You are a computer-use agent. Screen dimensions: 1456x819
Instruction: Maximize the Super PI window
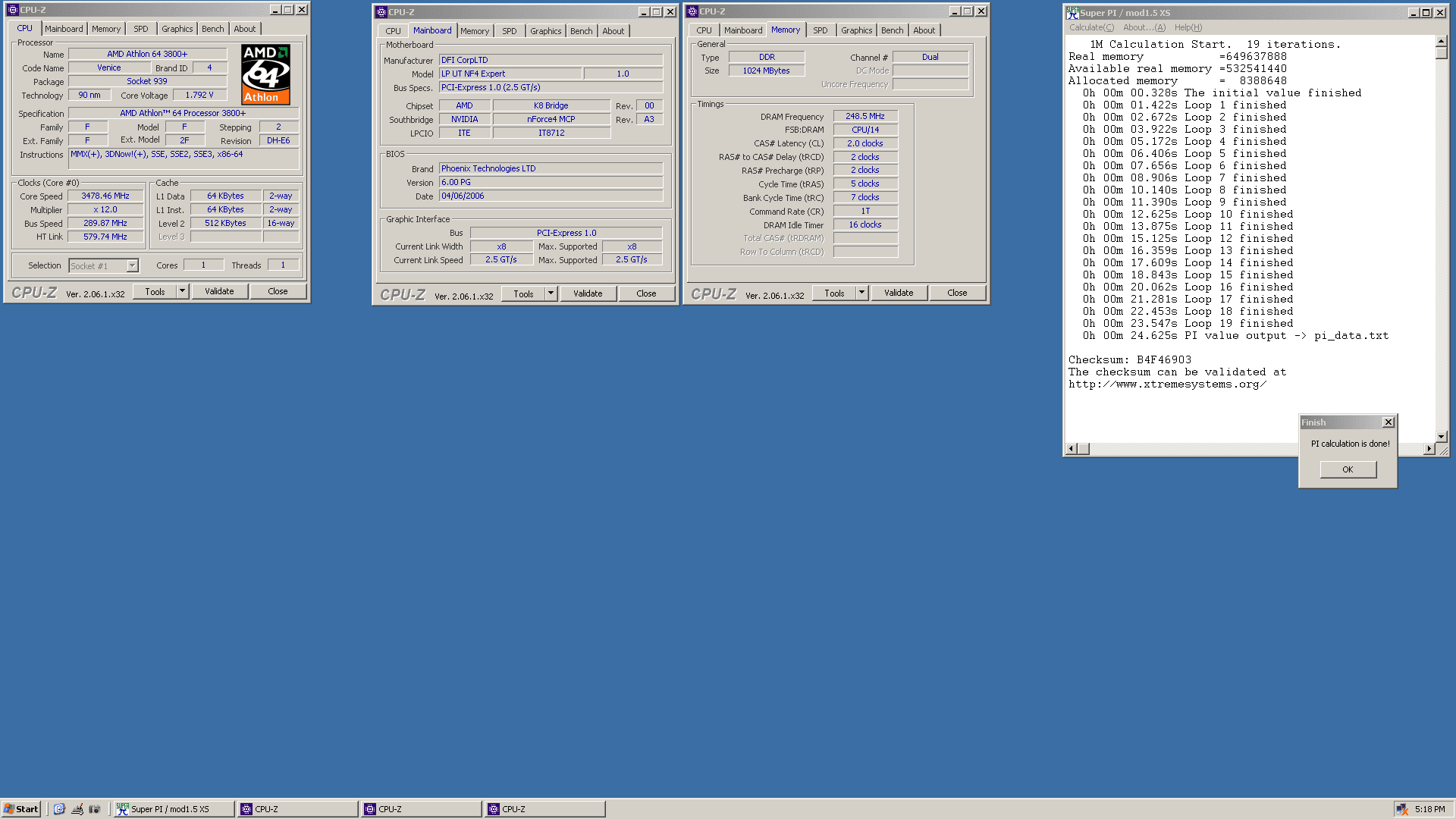[1426, 13]
